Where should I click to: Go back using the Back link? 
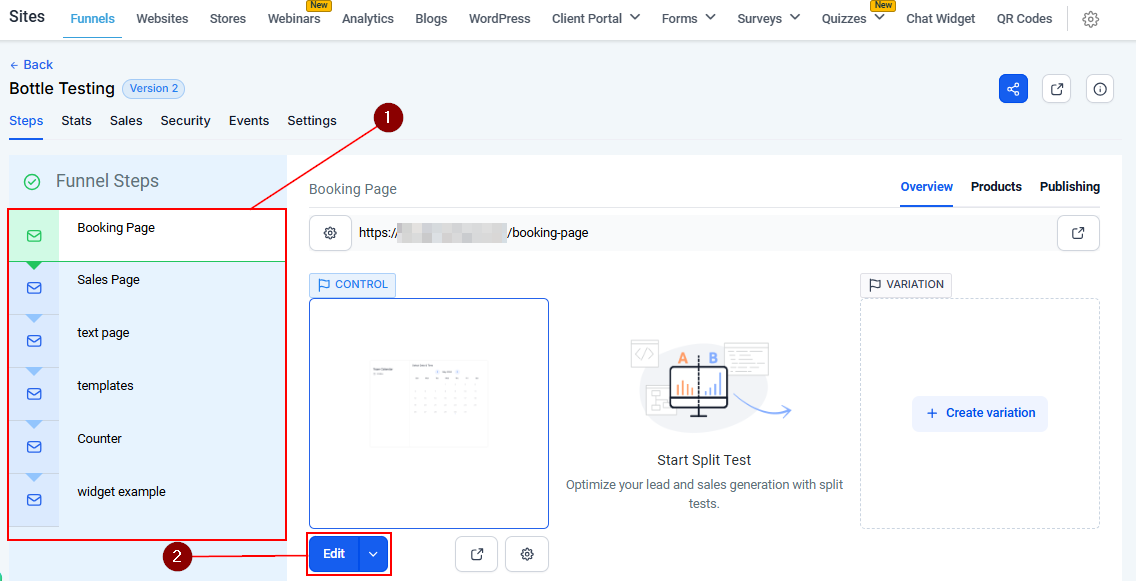[x=31, y=65]
